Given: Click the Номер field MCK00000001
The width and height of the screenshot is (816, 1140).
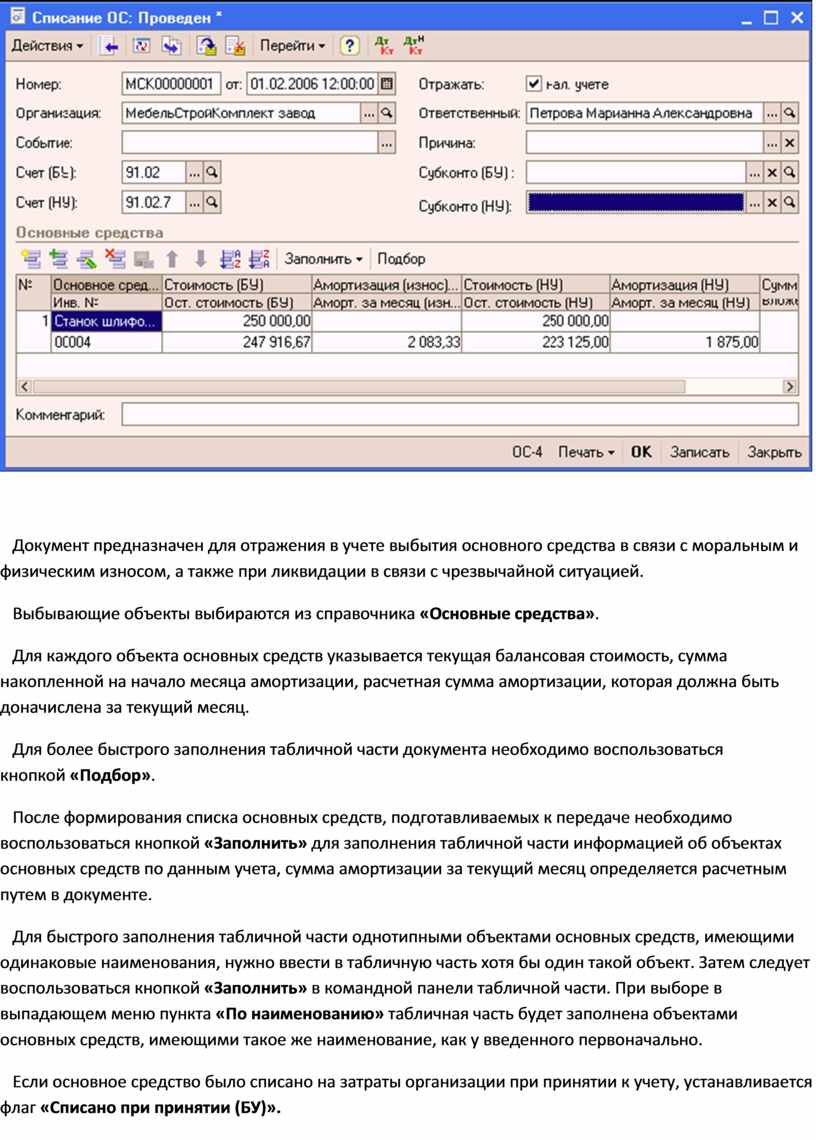Looking at the screenshot, I should click(x=171, y=84).
